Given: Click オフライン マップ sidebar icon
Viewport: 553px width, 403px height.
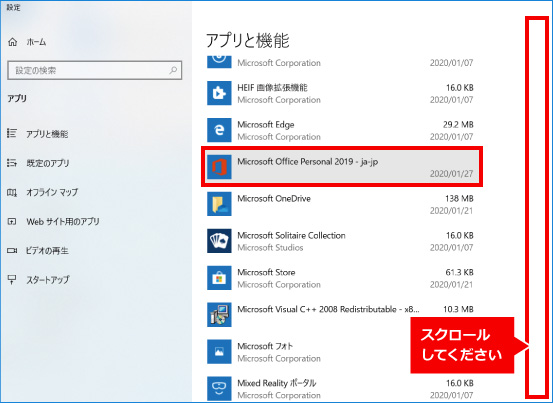Looking at the screenshot, I should (x=12, y=192).
